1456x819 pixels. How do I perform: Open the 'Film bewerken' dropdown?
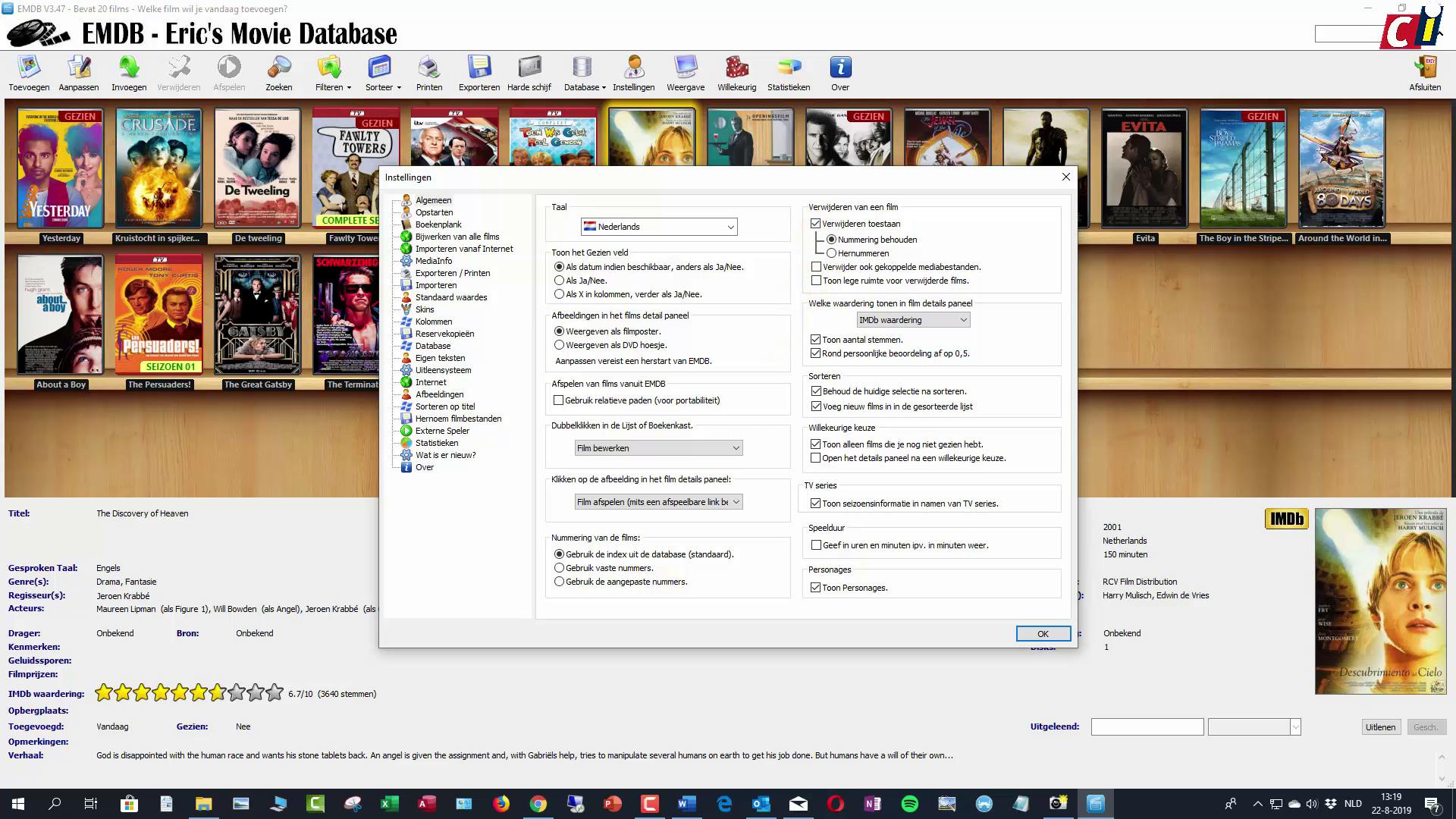(x=658, y=448)
